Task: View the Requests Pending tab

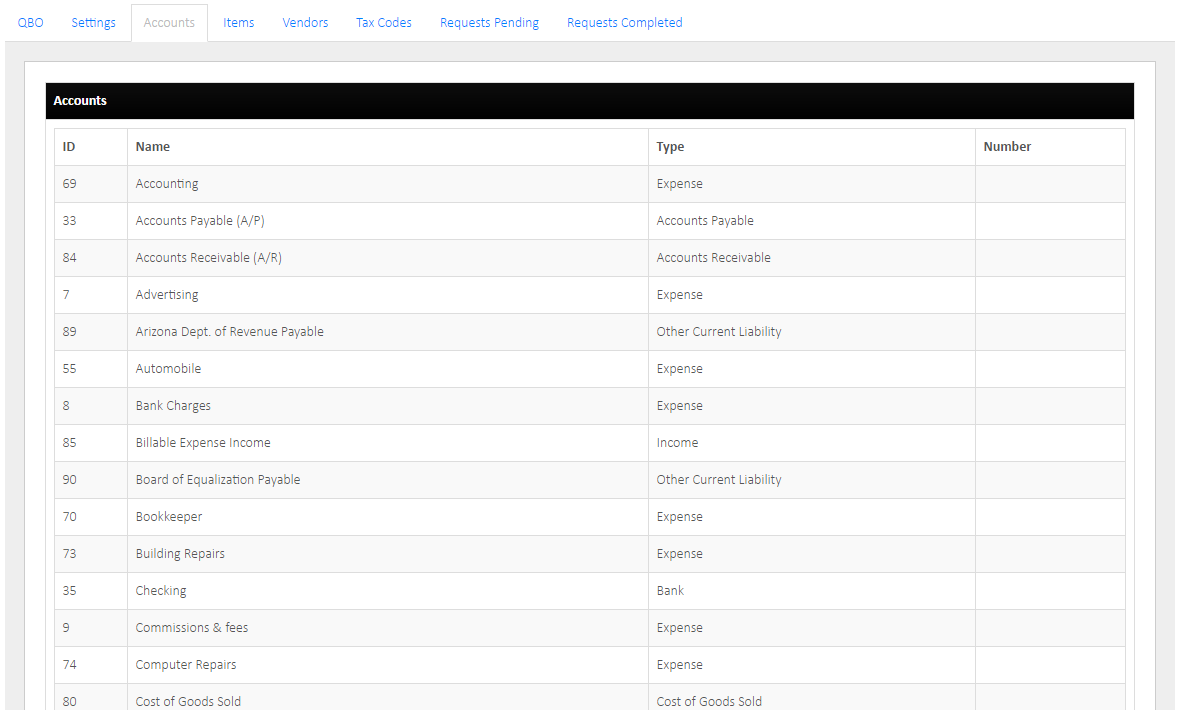Action: (490, 23)
